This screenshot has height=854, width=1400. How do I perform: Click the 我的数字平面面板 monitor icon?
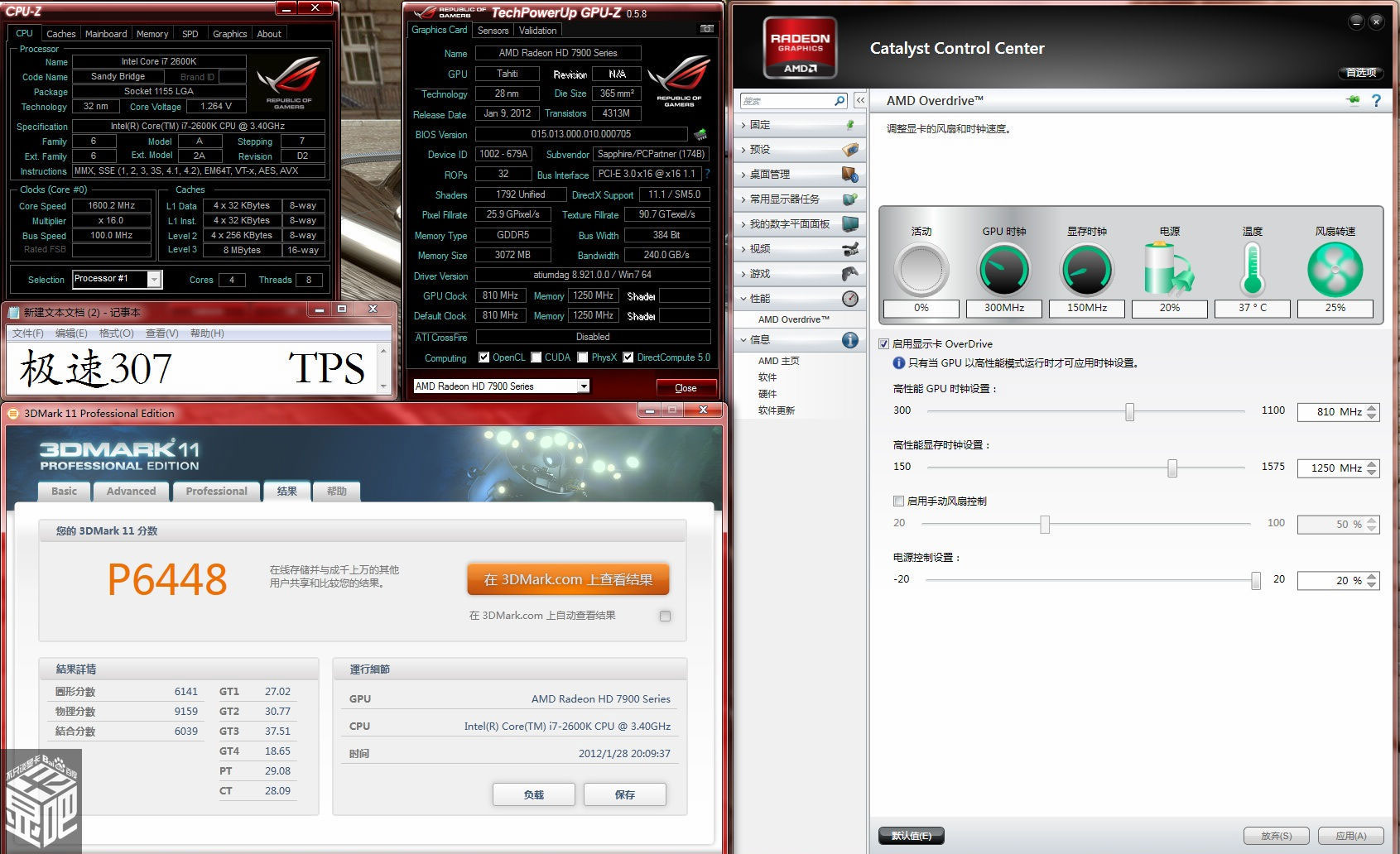point(850,224)
